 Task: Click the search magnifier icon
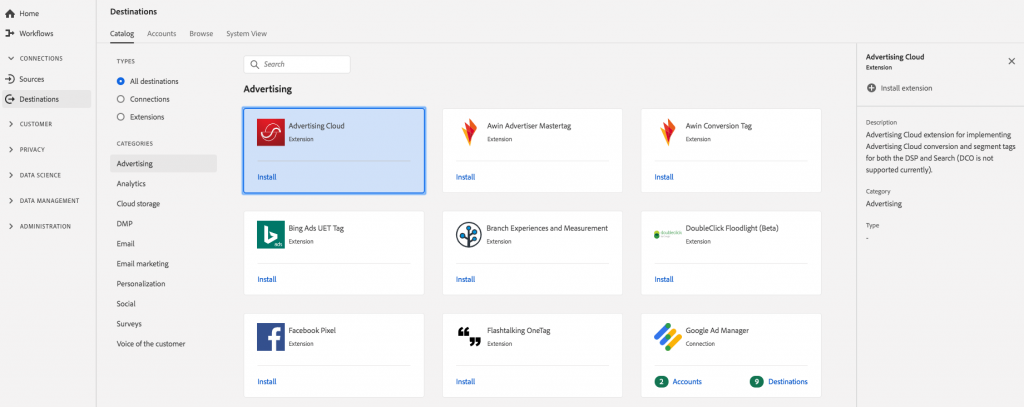(255, 65)
